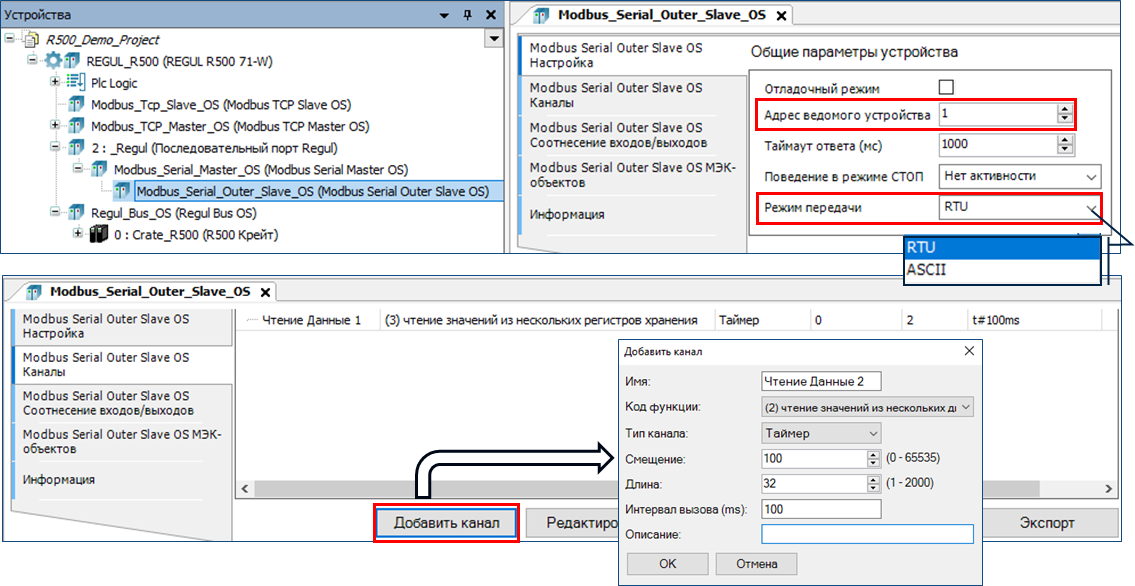Confirm the dialog with the OK button
This screenshot has height=586, width=1135.
(667, 563)
